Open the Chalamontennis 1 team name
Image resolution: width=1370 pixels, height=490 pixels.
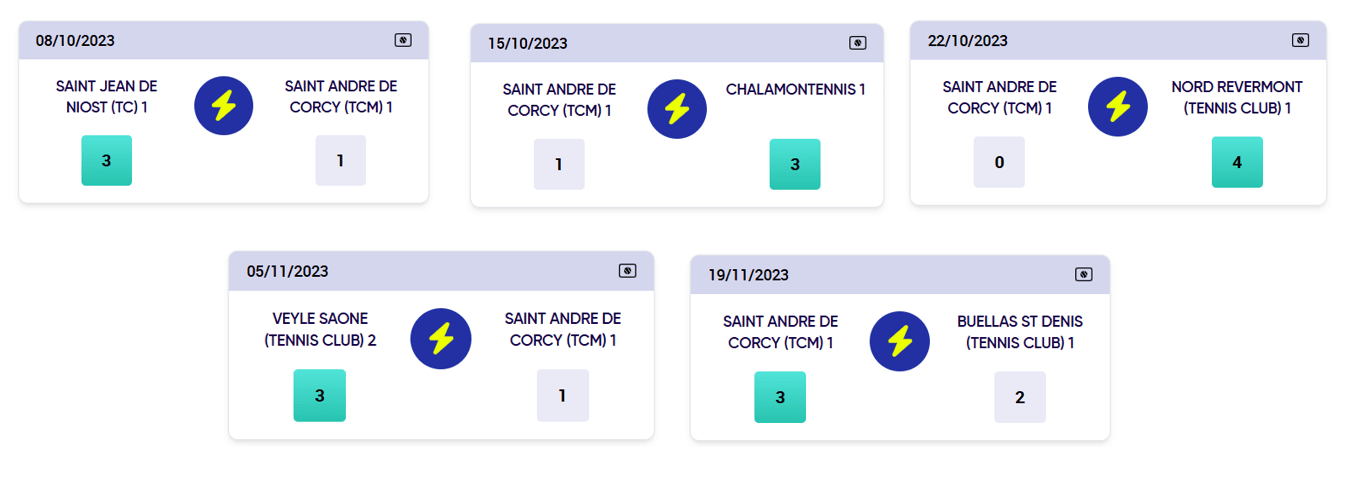click(x=795, y=90)
